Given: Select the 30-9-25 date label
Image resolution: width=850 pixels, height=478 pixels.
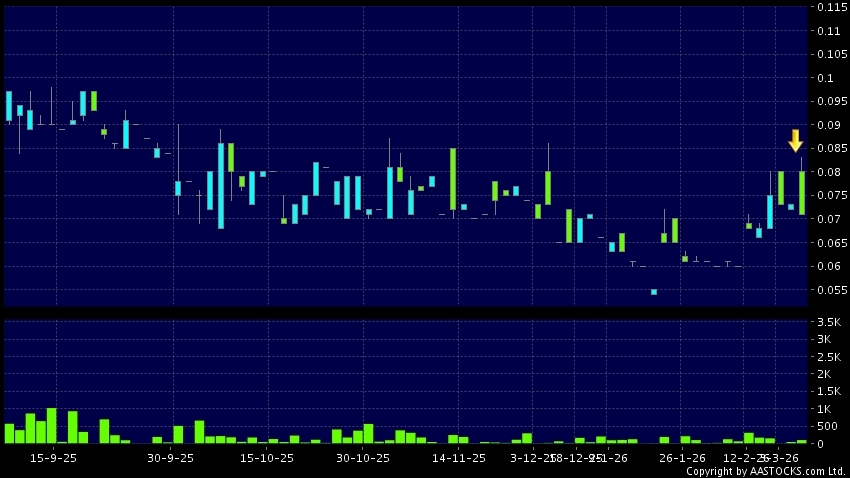Looking at the screenshot, I should [170, 458].
